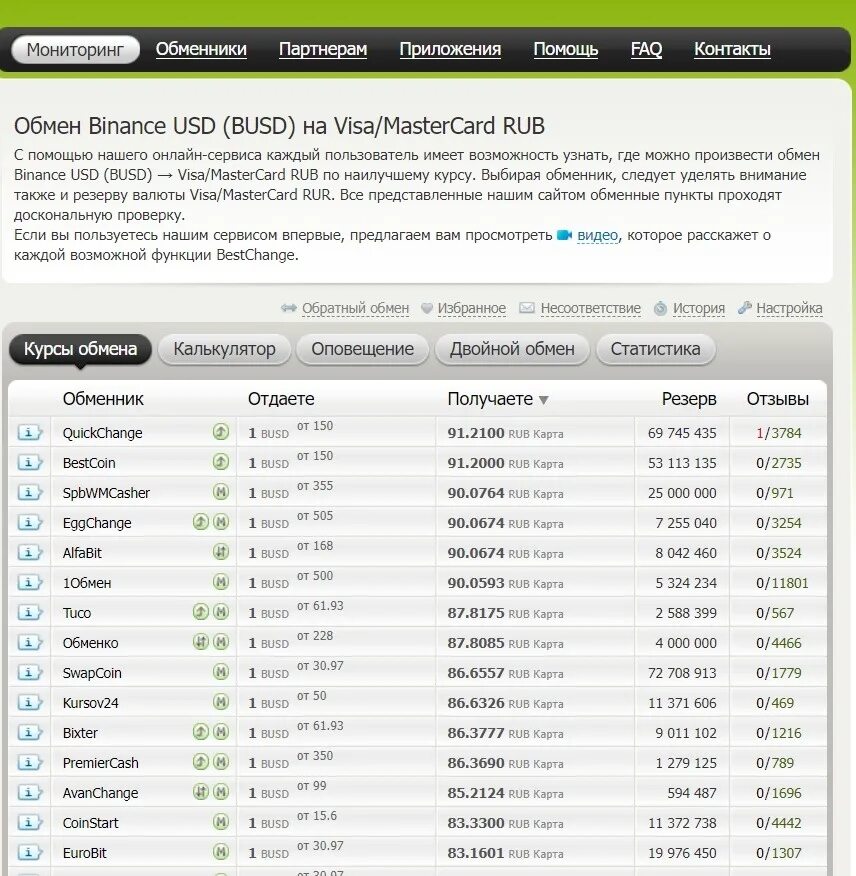Click the M badge next to SpbWMCasher
This screenshot has height=876, width=856.
click(x=221, y=492)
